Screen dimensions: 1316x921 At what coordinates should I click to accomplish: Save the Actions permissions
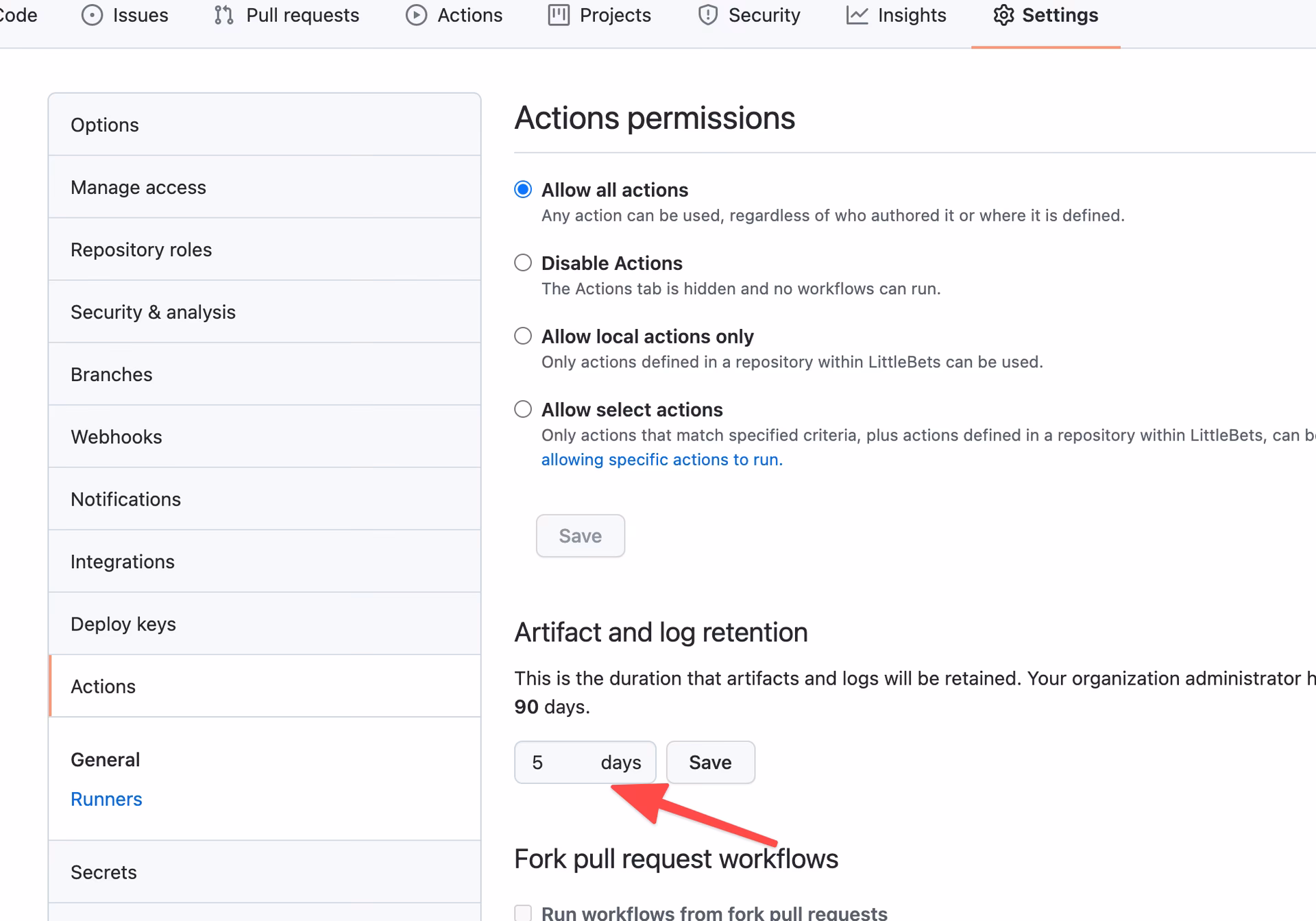pyautogui.click(x=580, y=535)
